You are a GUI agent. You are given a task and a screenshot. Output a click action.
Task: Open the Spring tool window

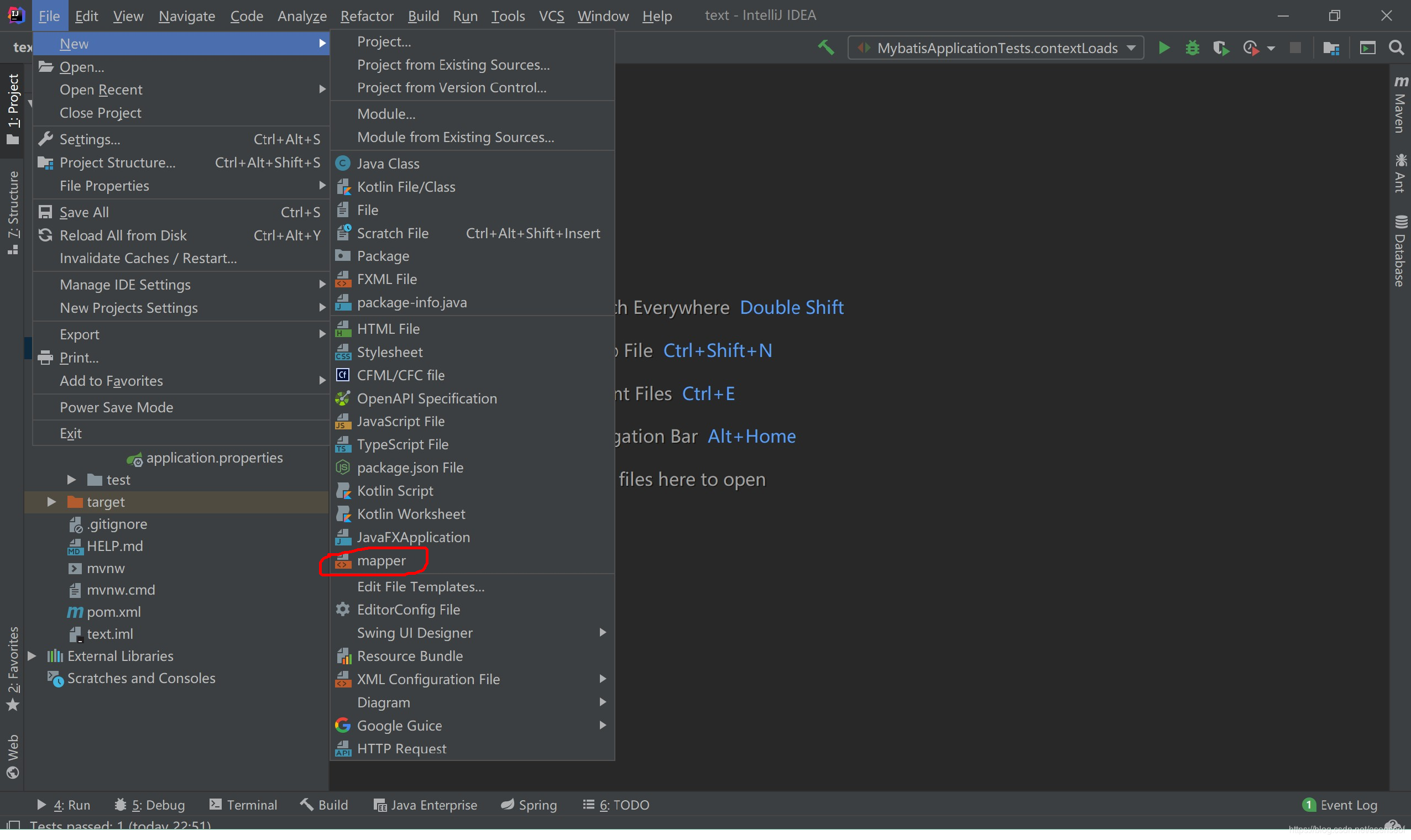point(529,805)
